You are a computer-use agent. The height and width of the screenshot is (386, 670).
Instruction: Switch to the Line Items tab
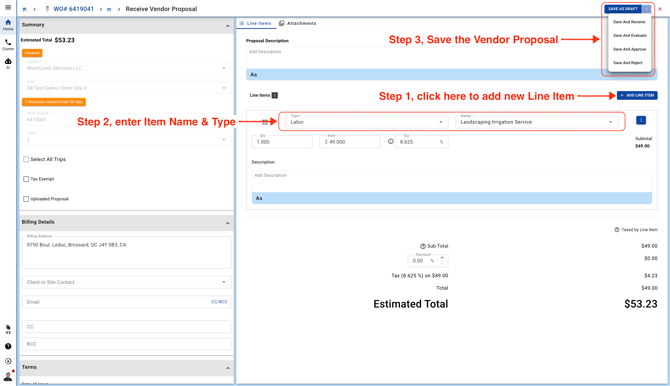pyautogui.click(x=255, y=24)
